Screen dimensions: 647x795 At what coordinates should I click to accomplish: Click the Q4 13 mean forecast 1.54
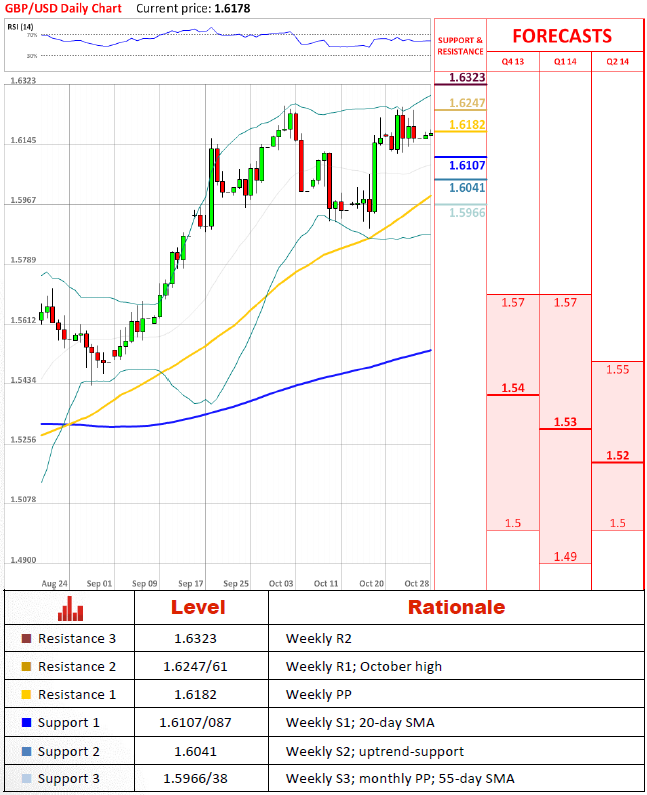click(x=513, y=388)
